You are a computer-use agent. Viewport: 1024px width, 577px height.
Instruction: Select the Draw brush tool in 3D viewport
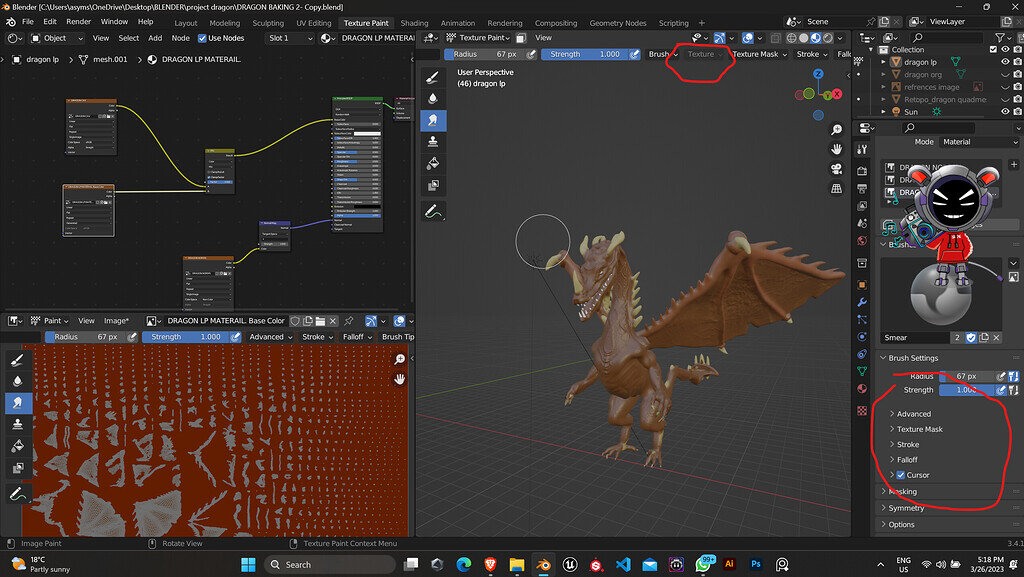pyautogui.click(x=433, y=76)
